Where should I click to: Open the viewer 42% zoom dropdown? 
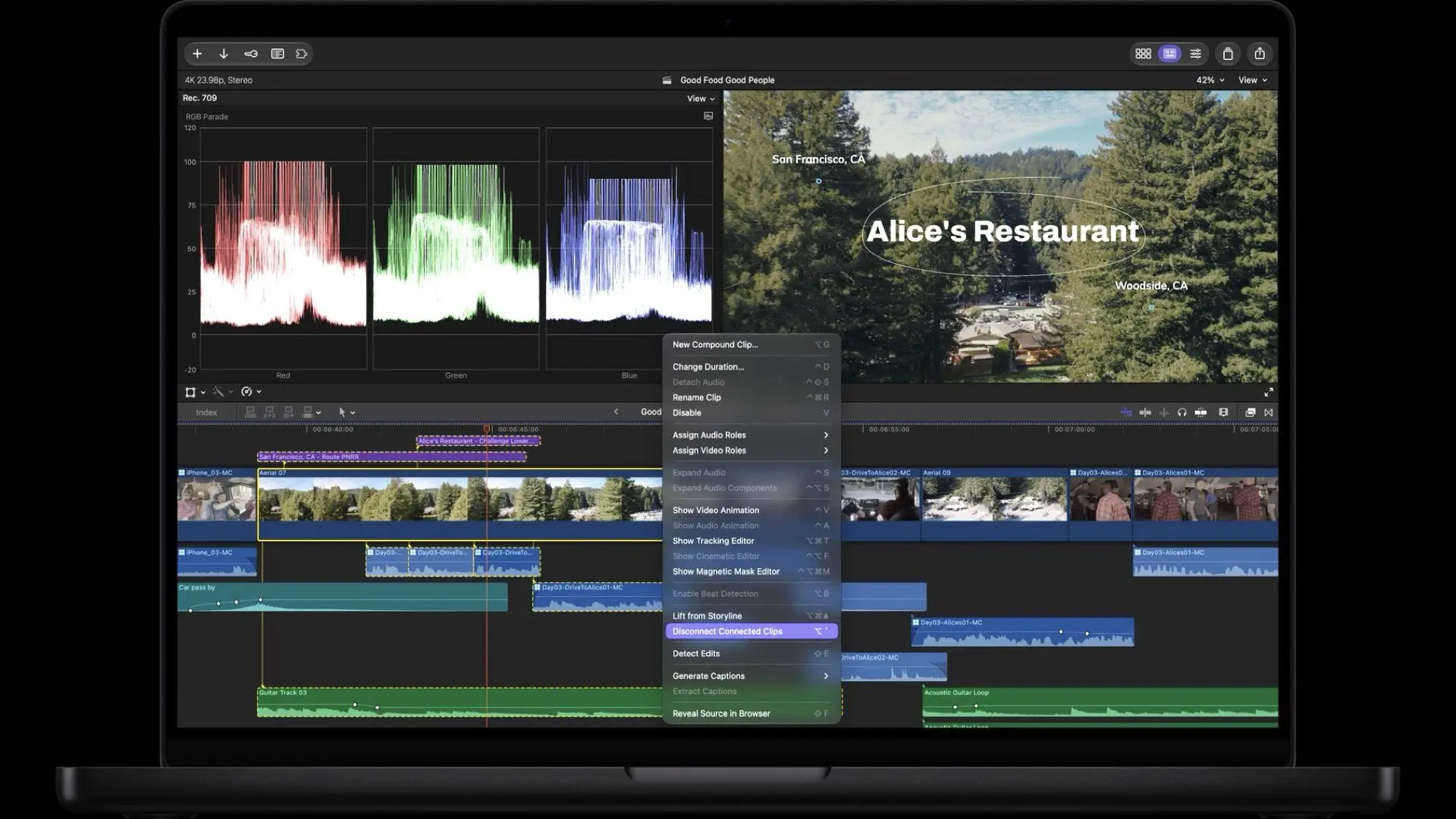pyautogui.click(x=1210, y=80)
